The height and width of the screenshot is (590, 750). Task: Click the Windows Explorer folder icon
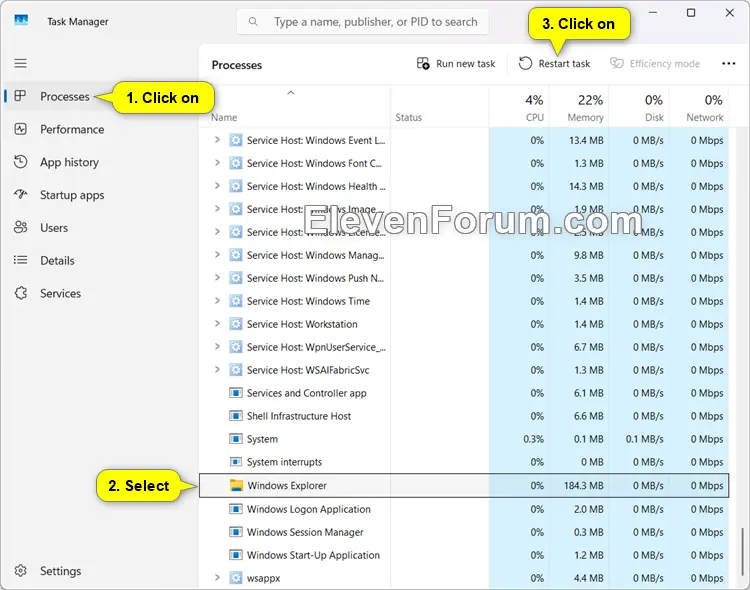236,485
